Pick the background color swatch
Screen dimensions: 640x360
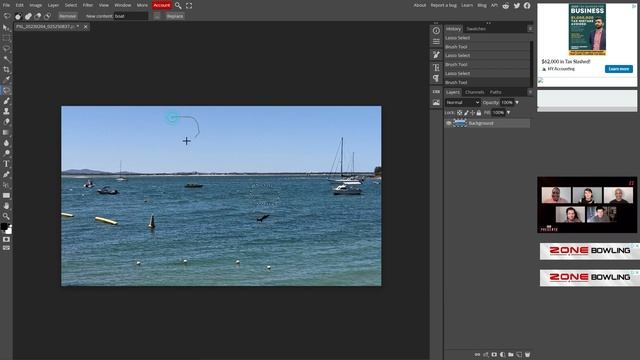9,231
